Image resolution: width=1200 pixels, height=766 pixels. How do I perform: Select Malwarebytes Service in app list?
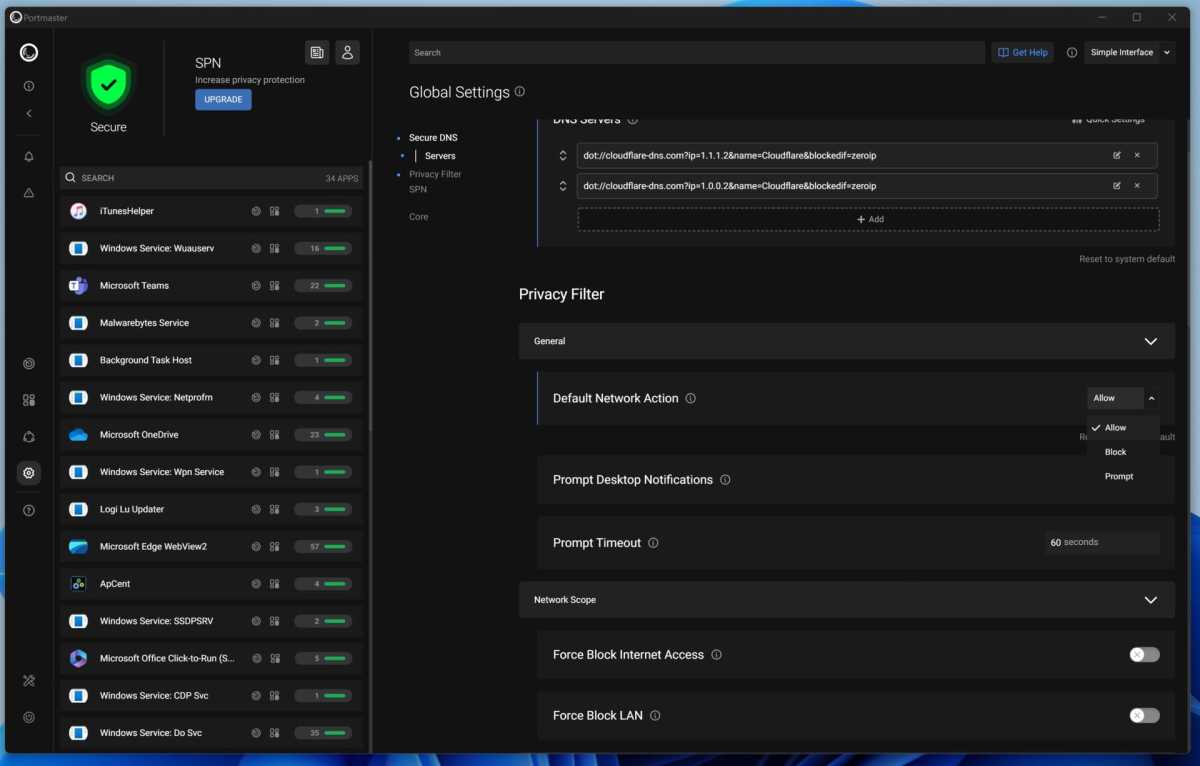[211, 323]
